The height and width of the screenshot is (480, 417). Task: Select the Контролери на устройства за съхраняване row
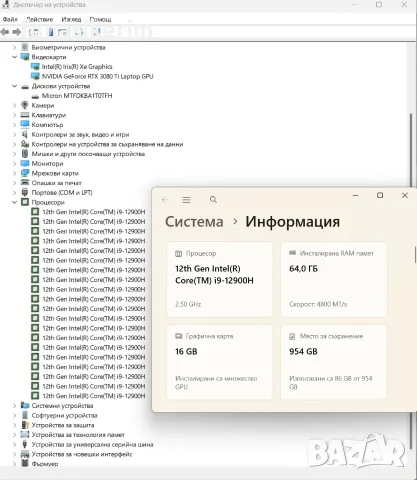pyautogui.click(x=107, y=144)
